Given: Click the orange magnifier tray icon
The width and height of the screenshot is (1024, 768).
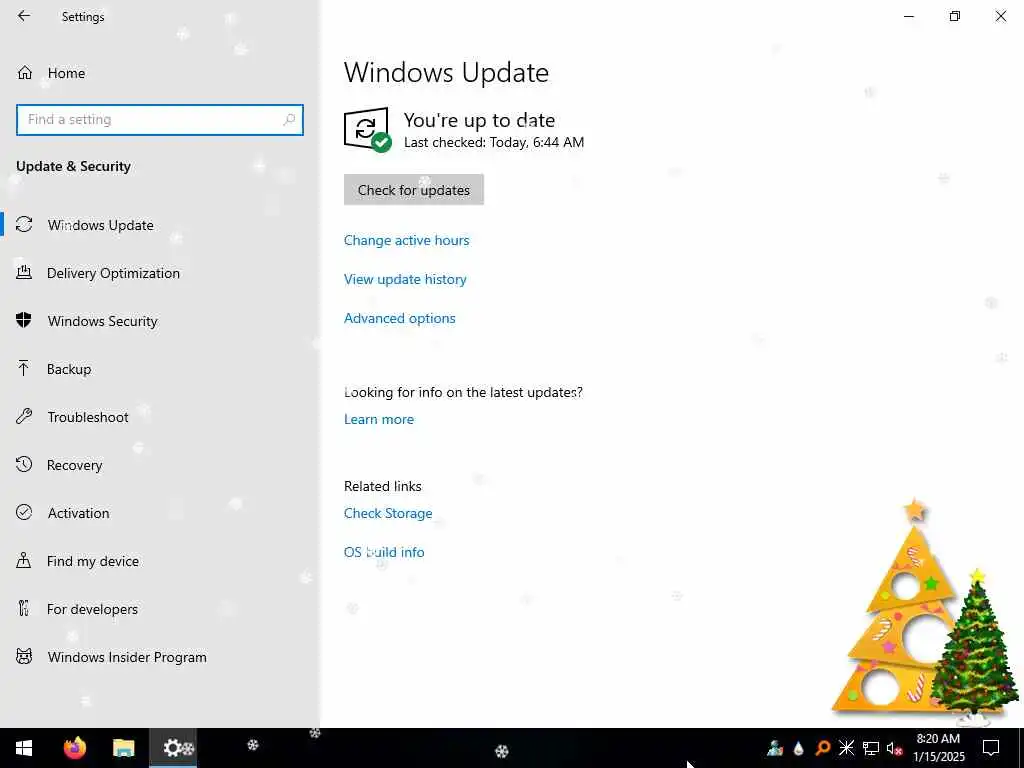Looking at the screenshot, I should tap(822, 748).
